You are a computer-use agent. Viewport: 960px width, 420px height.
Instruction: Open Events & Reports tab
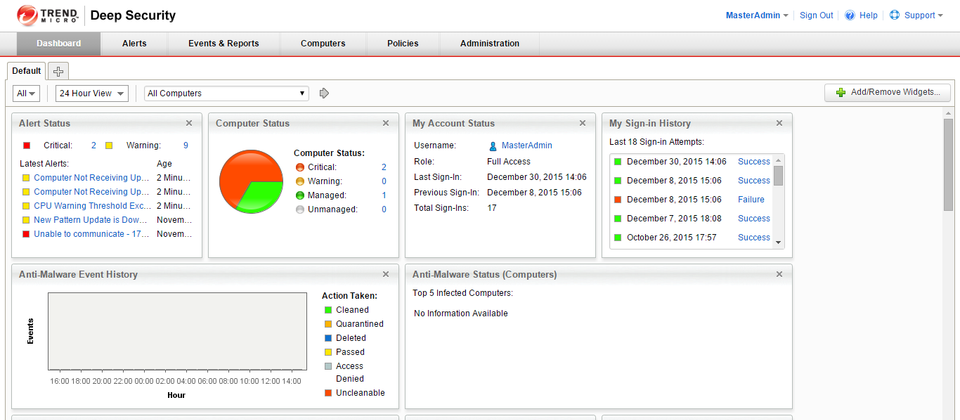click(x=223, y=43)
